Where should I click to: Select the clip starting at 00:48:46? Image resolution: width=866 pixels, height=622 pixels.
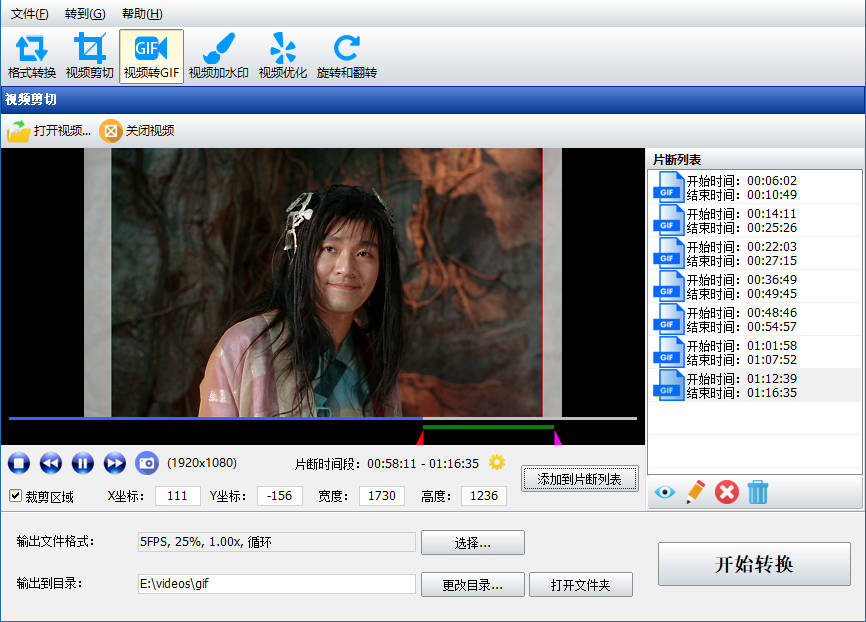click(x=754, y=319)
